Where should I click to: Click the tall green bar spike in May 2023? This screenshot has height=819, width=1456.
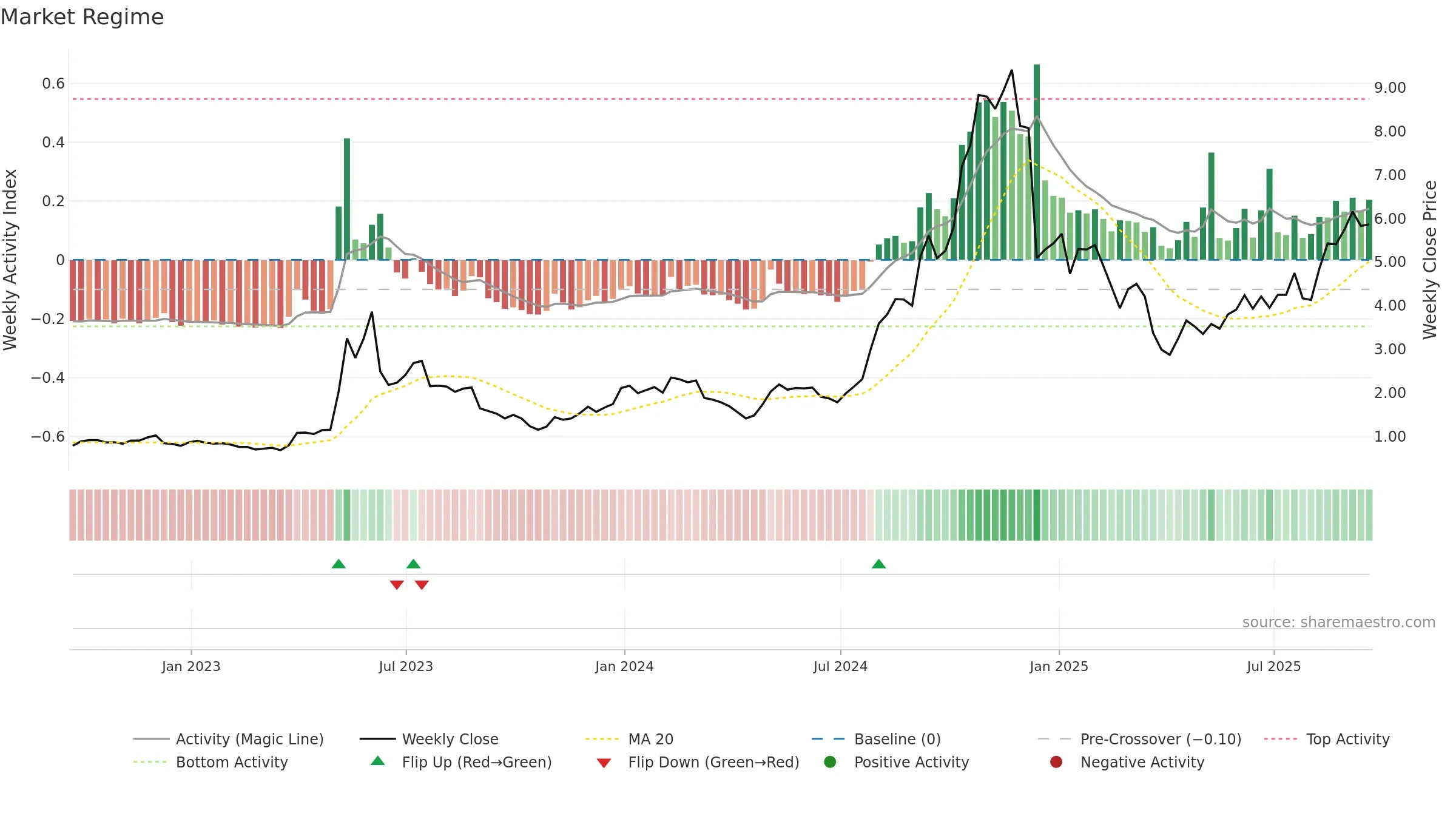coord(347,199)
